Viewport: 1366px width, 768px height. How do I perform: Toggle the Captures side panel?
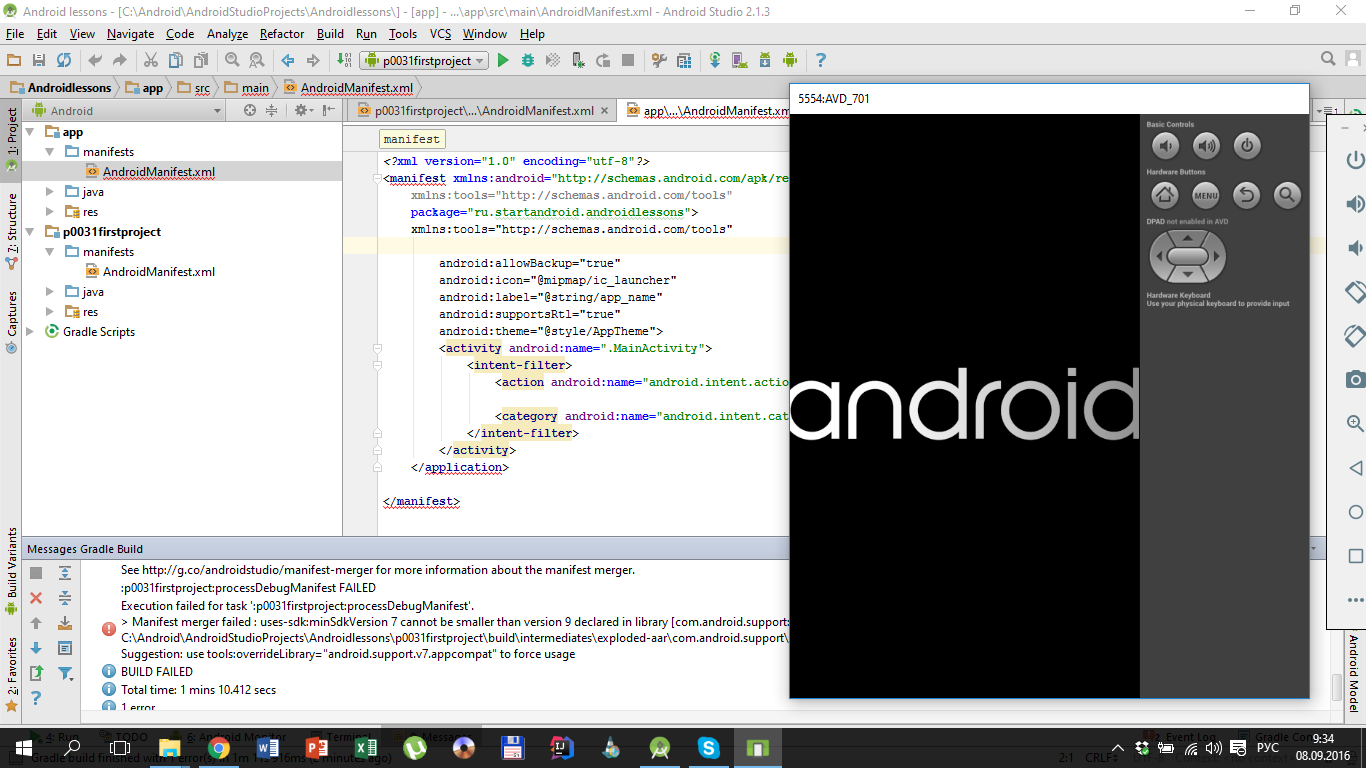11,322
